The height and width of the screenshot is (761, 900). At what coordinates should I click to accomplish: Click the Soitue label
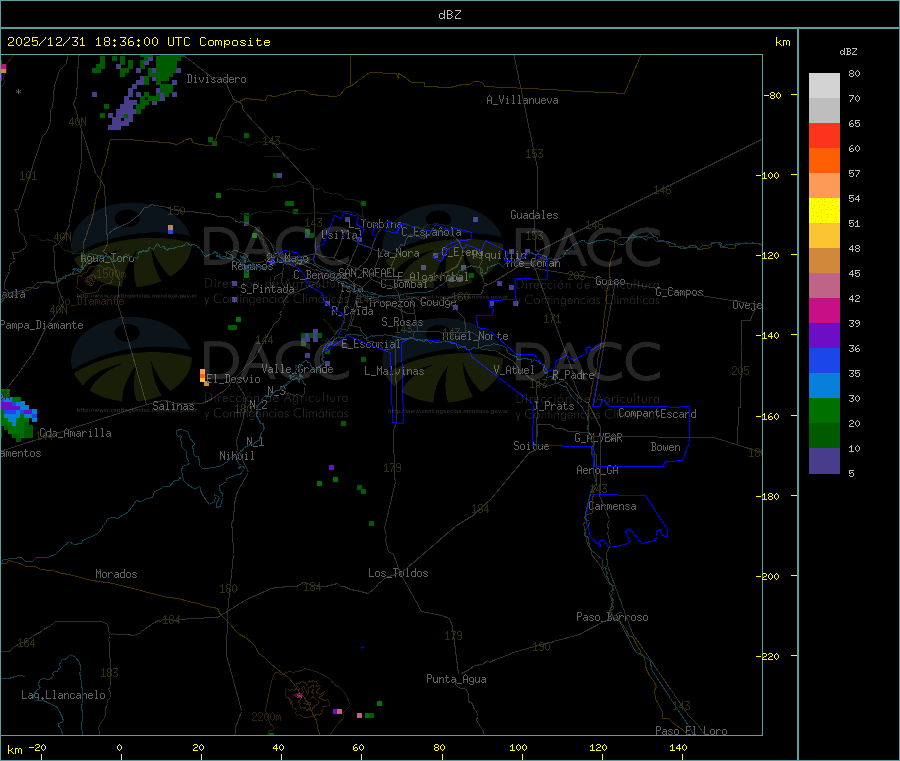[531, 446]
